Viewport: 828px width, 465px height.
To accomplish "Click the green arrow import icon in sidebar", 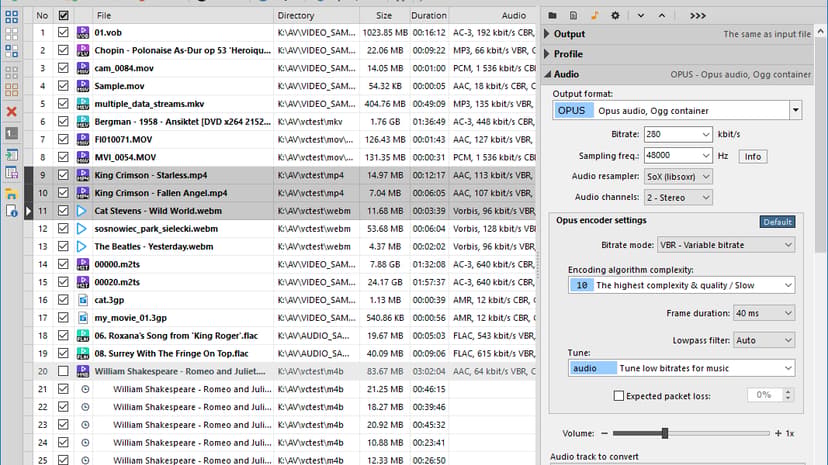I will 11,155.
